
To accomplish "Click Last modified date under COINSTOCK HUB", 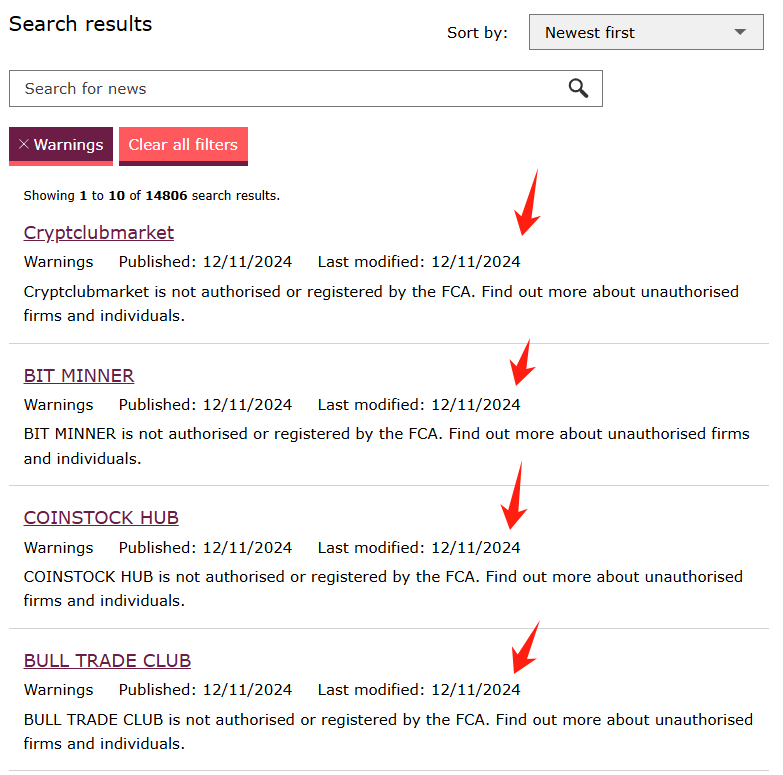I will [x=419, y=547].
